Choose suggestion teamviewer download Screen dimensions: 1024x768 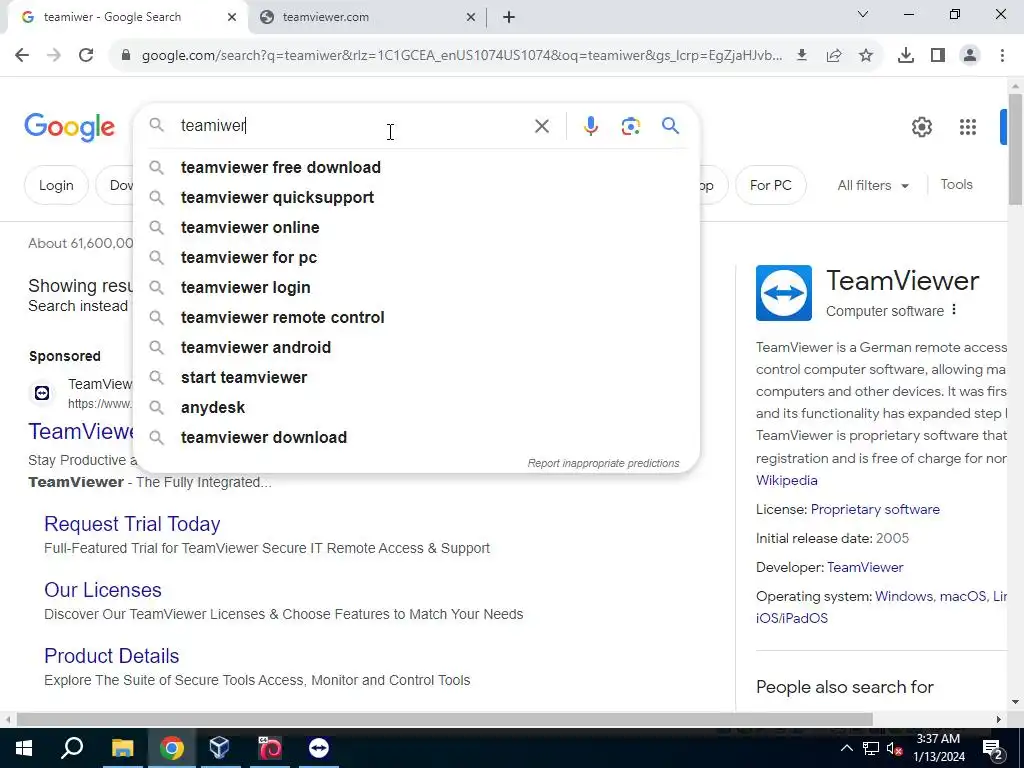(417, 438)
